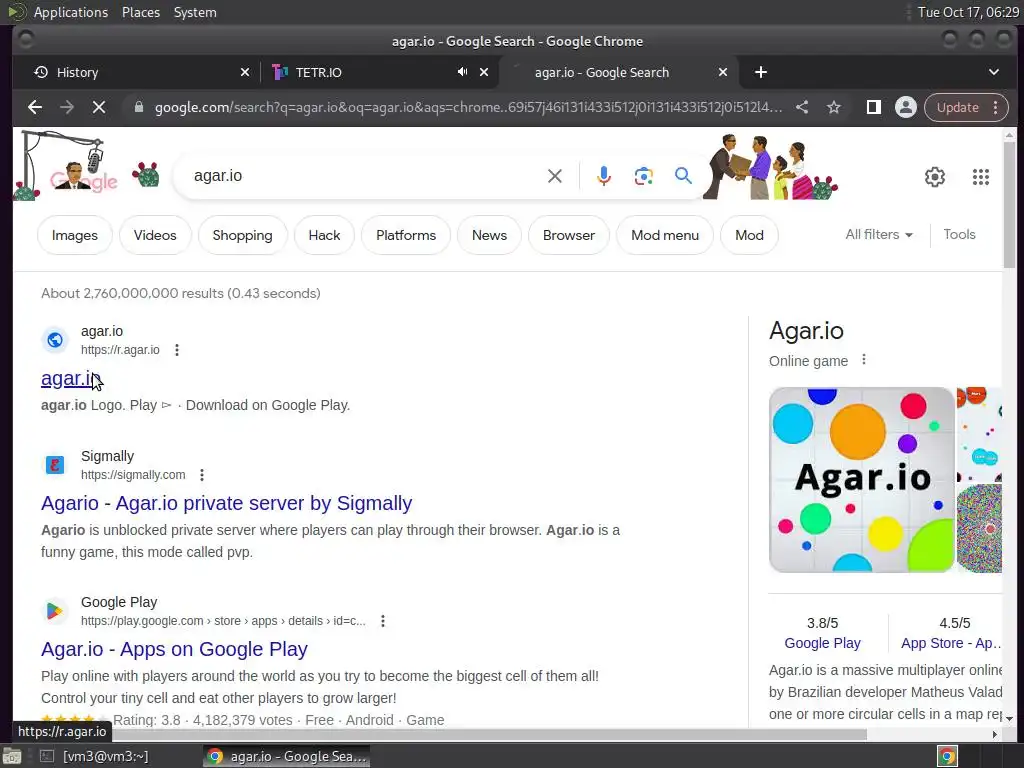Screen dimensions: 1024x768
Task: Click the Chrome taskbar window button
Action: pos(286,756)
